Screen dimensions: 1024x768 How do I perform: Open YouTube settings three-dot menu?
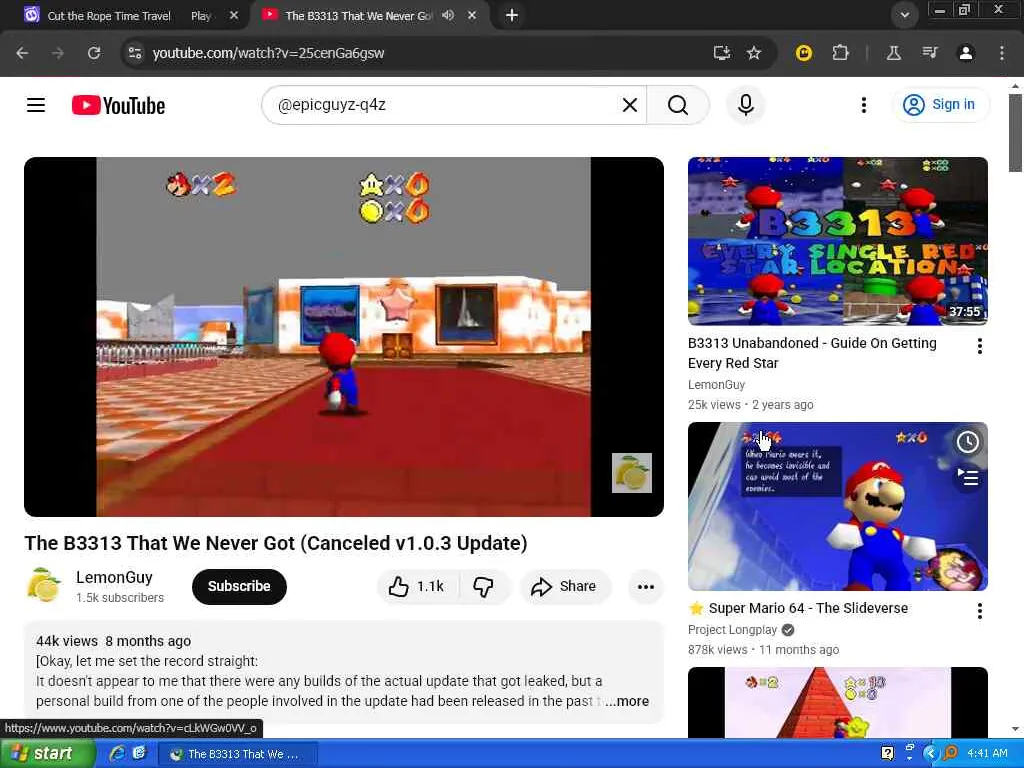tap(863, 105)
